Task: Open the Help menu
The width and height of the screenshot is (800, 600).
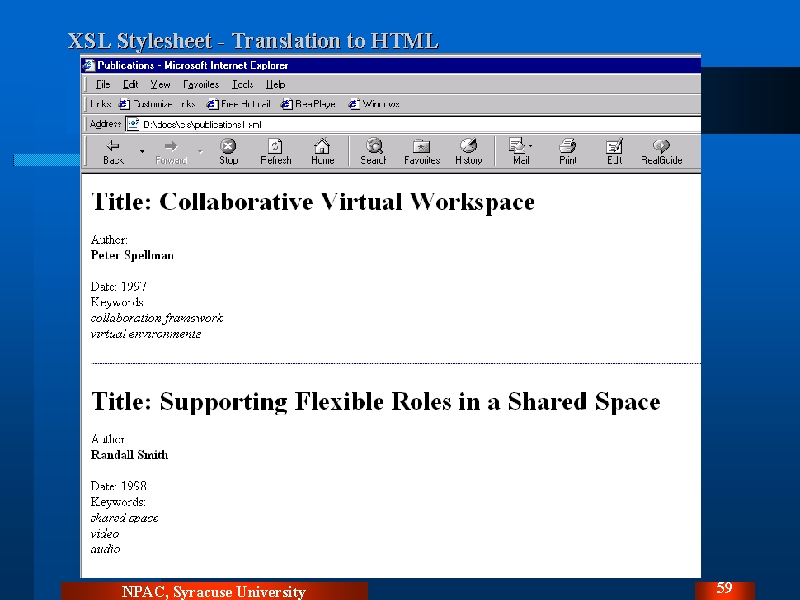Action: click(x=276, y=84)
